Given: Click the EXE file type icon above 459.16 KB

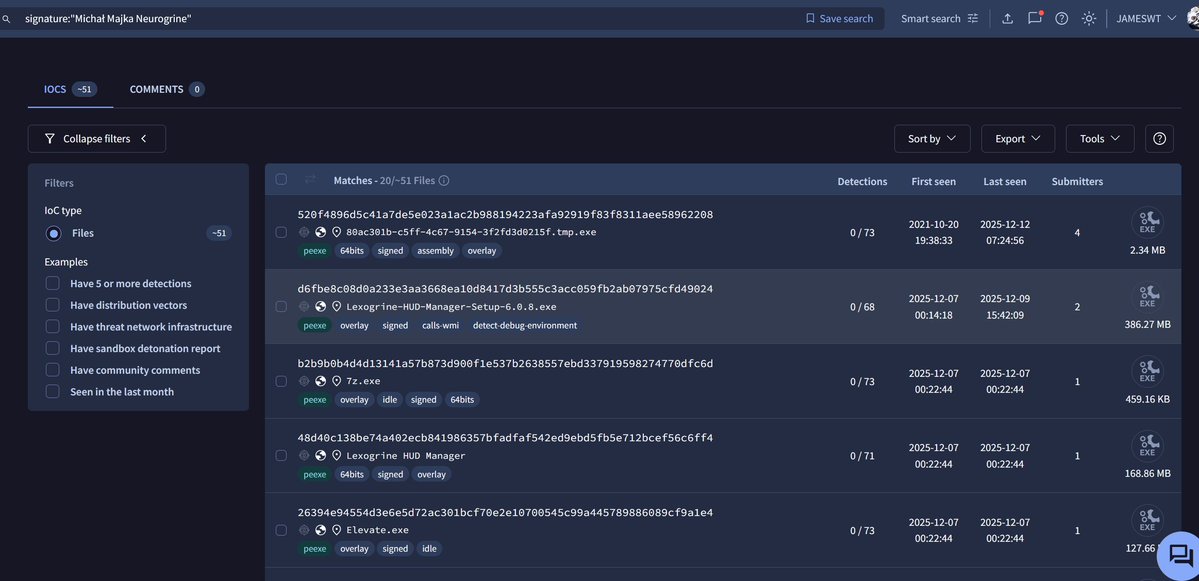Looking at the screenshot, I should tap(1147, 372).
